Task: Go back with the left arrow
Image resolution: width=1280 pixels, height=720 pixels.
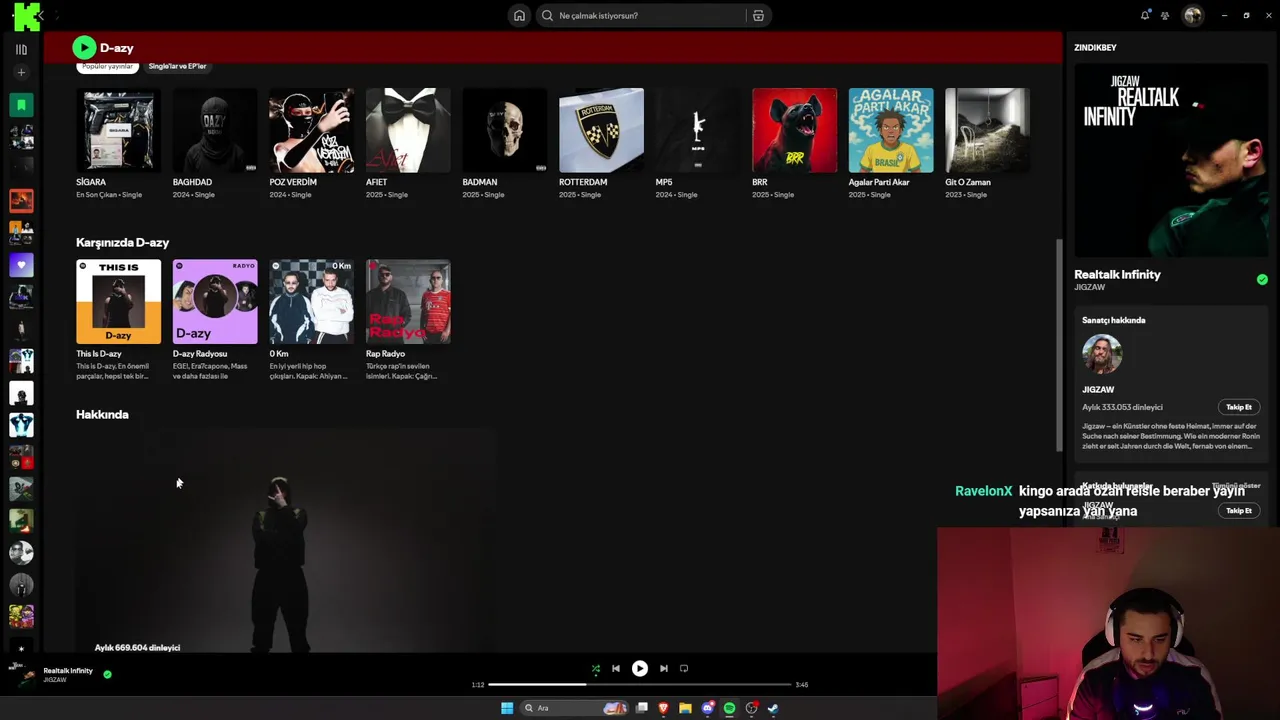Action: pos(41,15)
